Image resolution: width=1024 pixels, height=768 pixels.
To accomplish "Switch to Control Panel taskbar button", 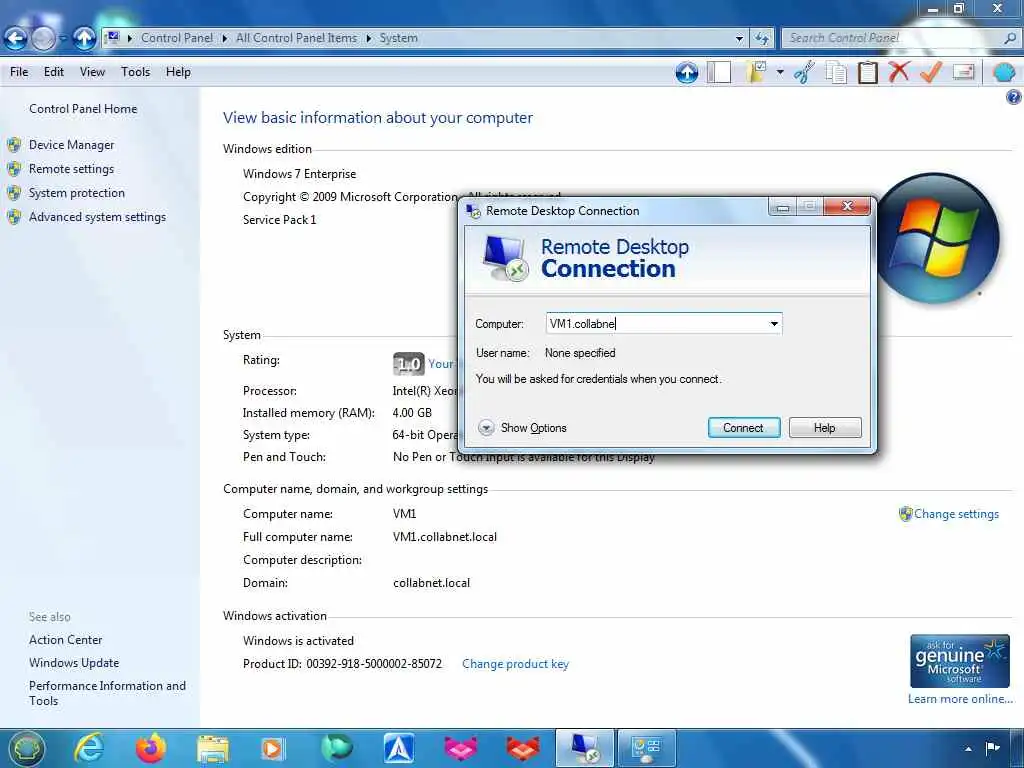I will pos(647,748).
